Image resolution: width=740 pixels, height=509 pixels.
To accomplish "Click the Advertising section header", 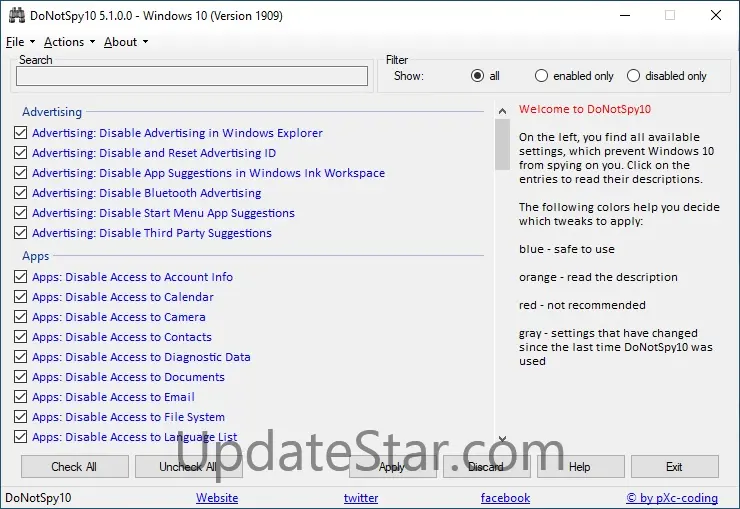I will tap(52, 112).
